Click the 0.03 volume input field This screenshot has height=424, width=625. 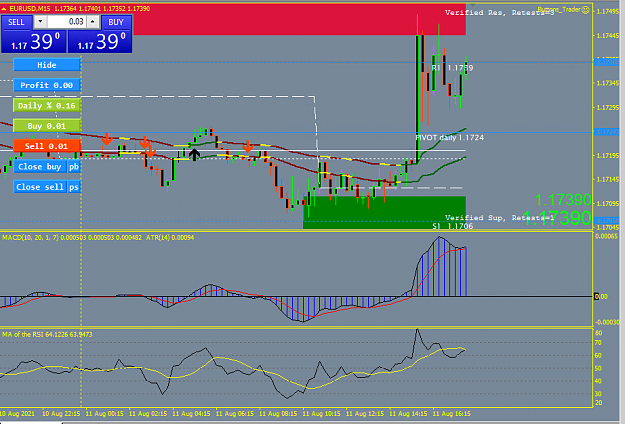click(x=67, y=22)
